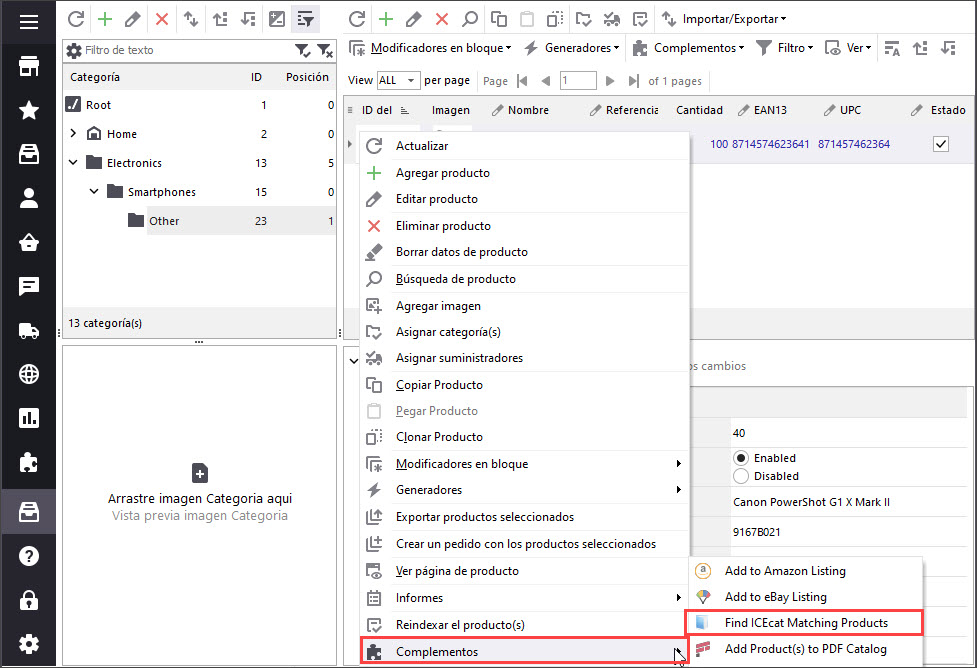Open reports bar chart icon in sidebar
The image size is (977, 668).
pyautogui.click(x=29, y=418)
